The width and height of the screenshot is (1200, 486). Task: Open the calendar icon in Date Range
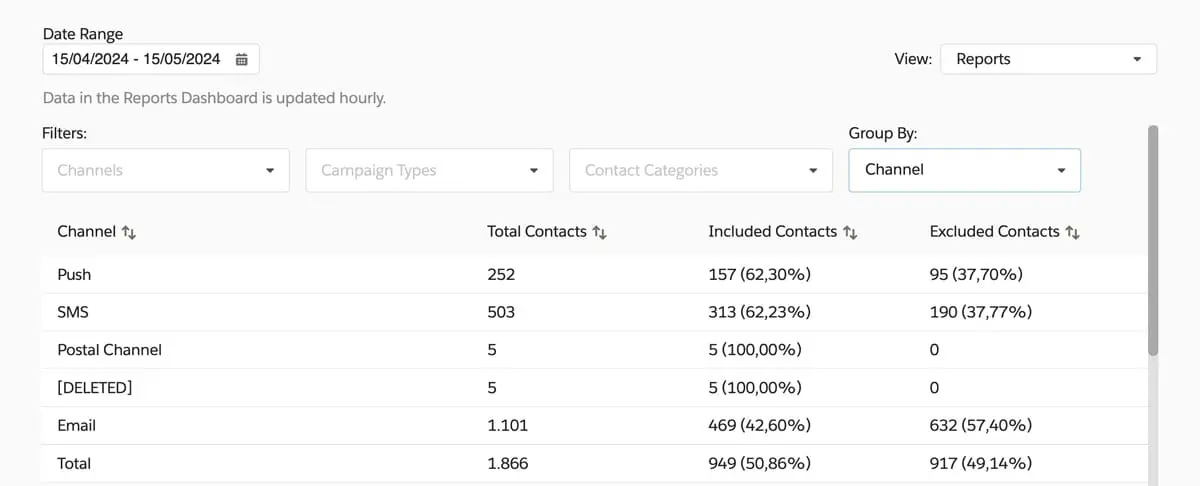coord(241,59)
